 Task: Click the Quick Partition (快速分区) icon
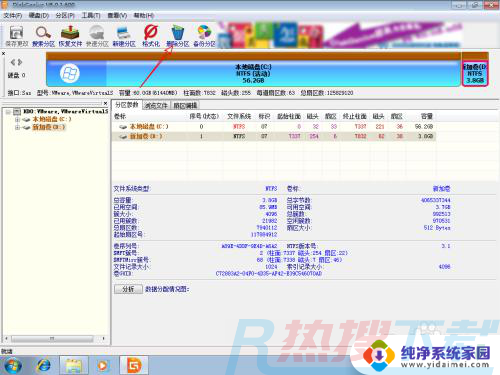click(x=97, y=36)
